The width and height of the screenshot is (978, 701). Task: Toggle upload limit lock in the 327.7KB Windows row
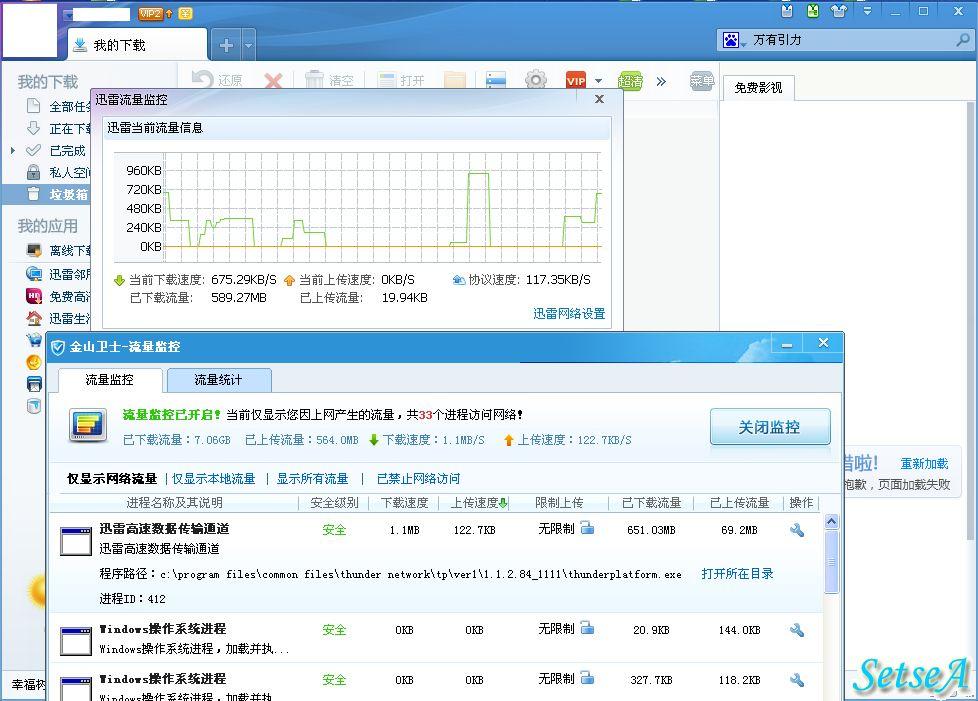[587, 677]
